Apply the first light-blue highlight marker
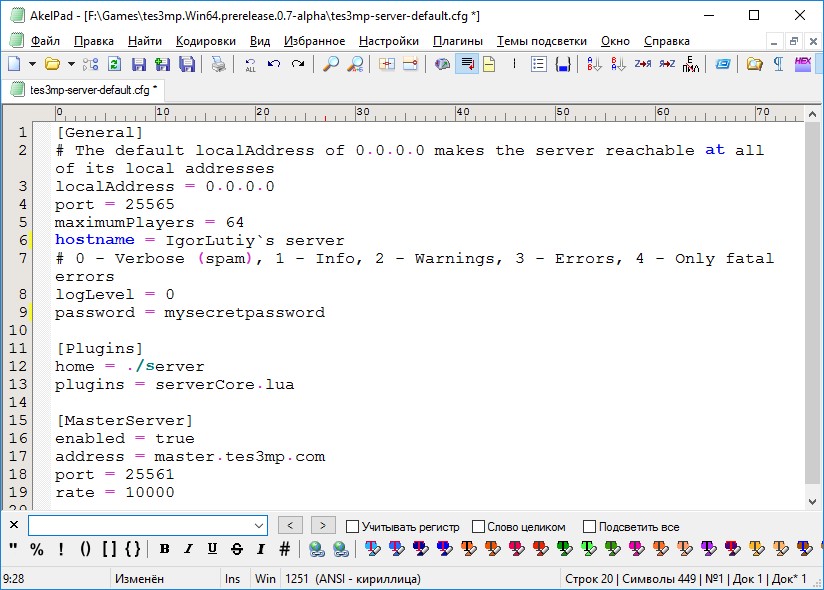824x590 pixels. (373, 549)
